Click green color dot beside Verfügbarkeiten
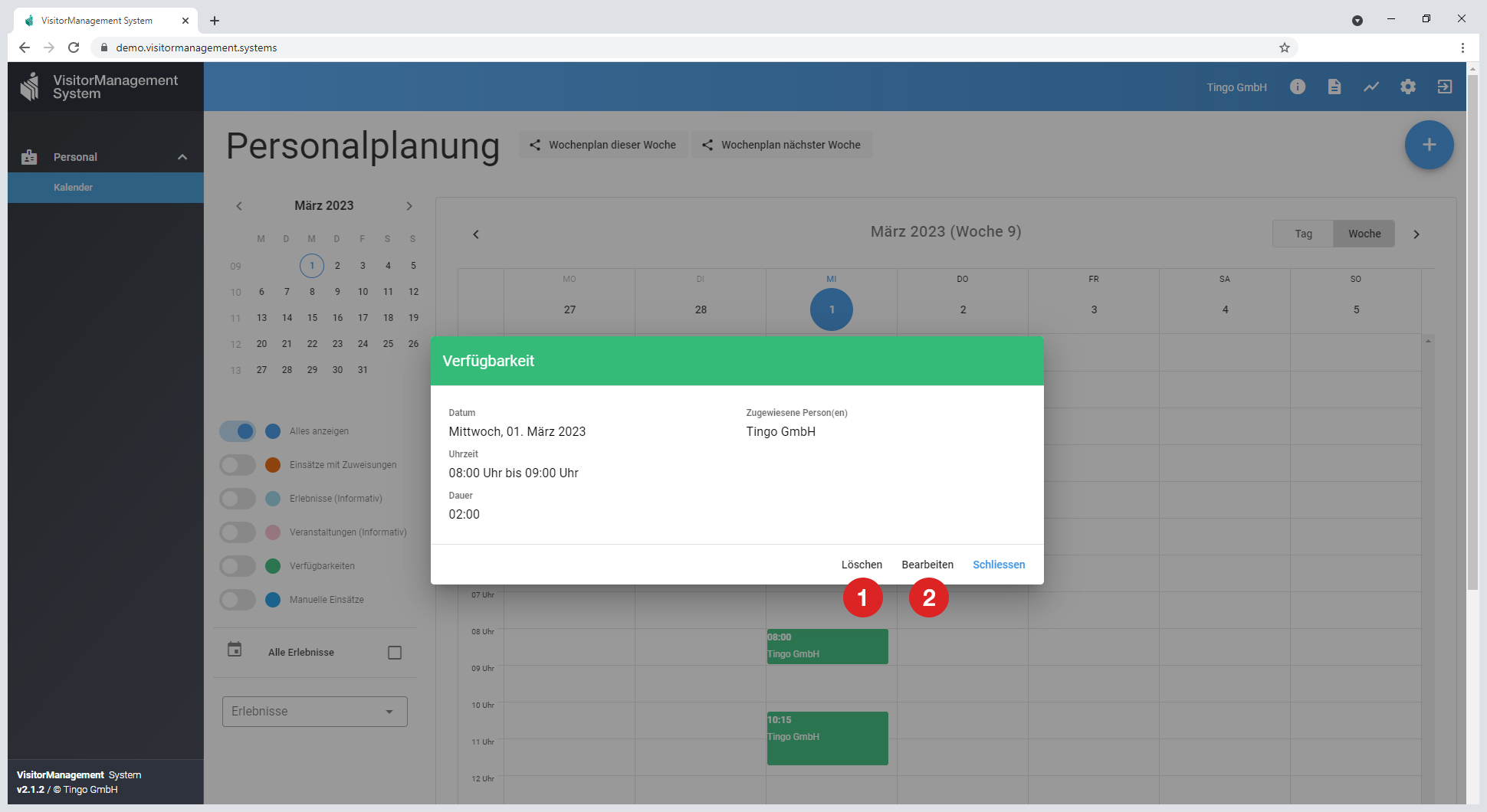The image size is (1487, 812). (273, 566)
